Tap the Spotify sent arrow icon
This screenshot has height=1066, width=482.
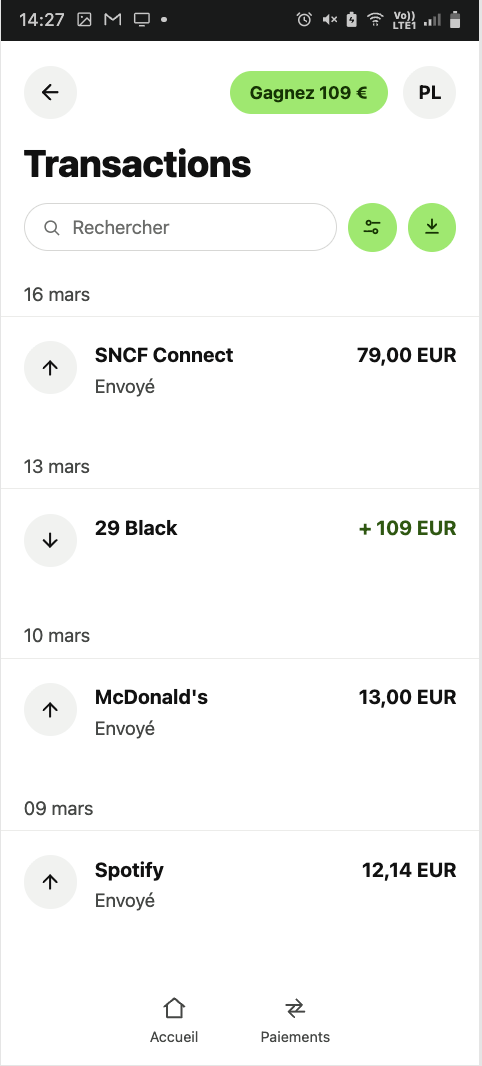tap(50, 882)
